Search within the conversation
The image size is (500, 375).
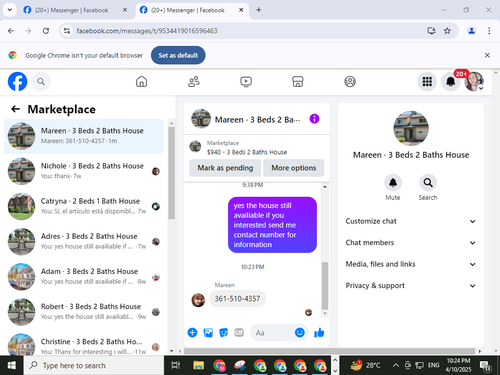click(428, 183)
